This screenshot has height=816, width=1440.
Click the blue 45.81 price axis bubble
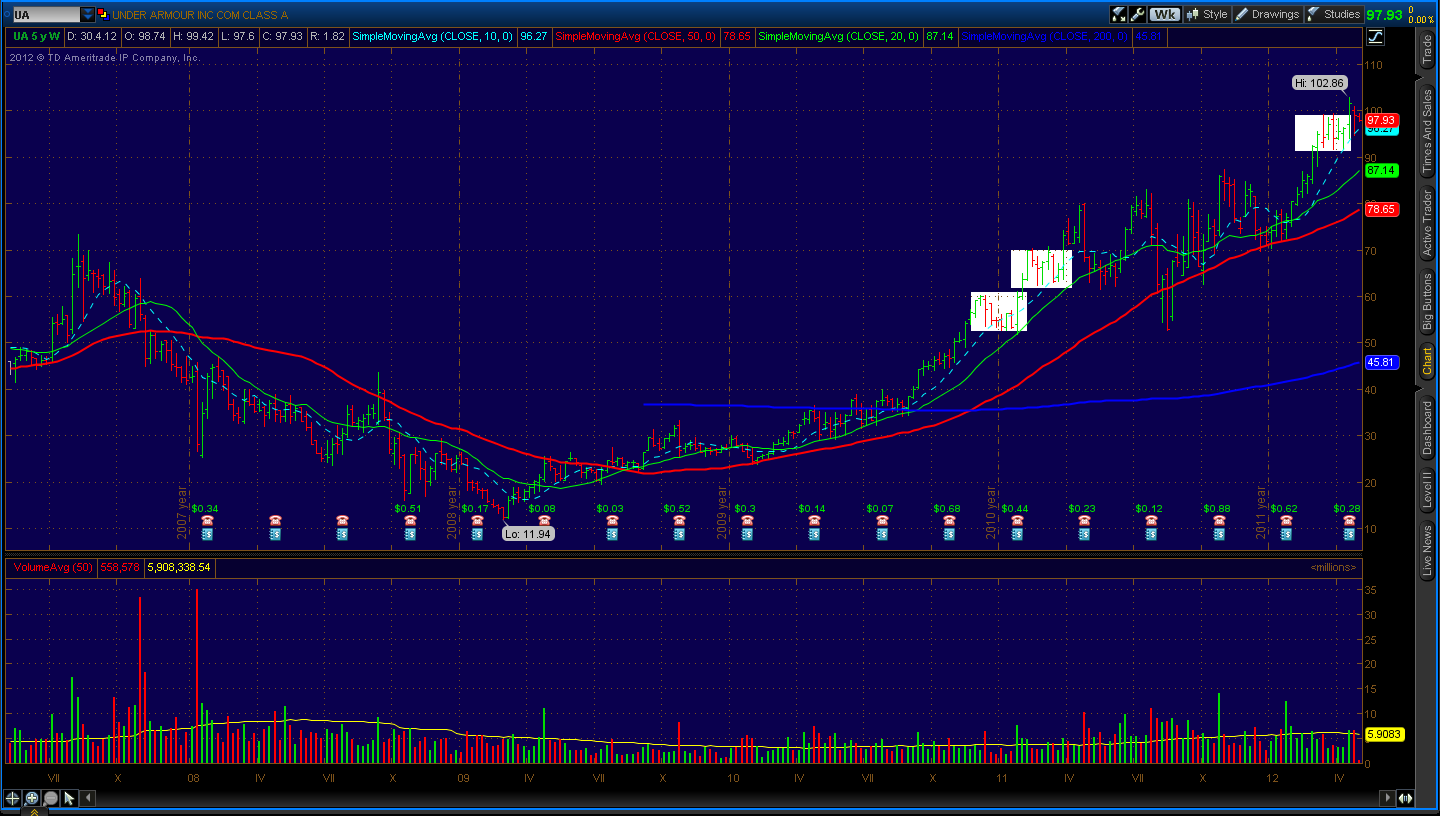(x=1381, y=362)
